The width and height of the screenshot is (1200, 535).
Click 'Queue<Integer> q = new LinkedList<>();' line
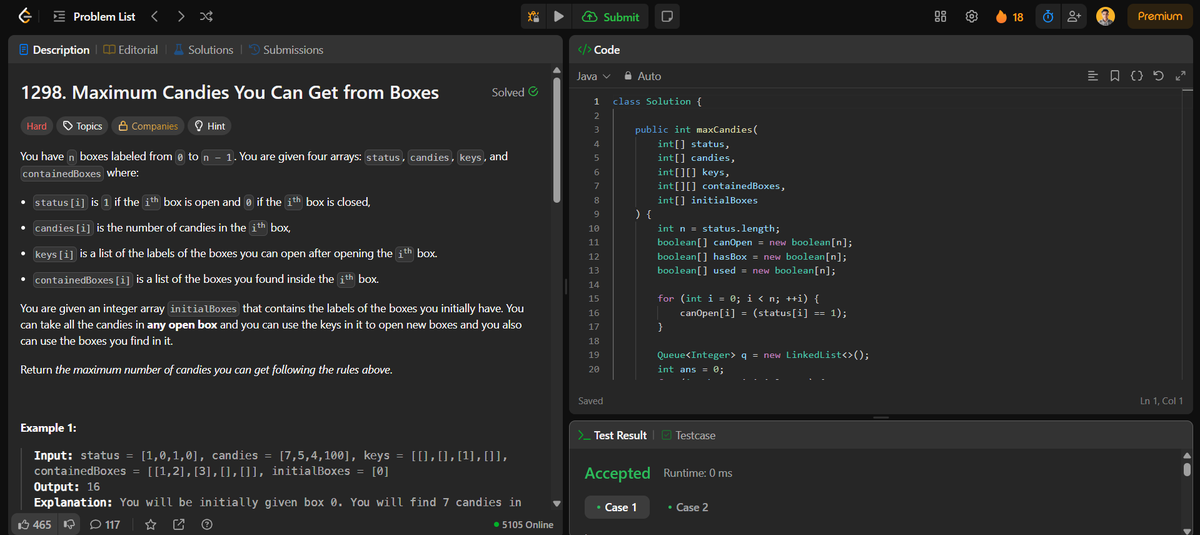[763, 355]
